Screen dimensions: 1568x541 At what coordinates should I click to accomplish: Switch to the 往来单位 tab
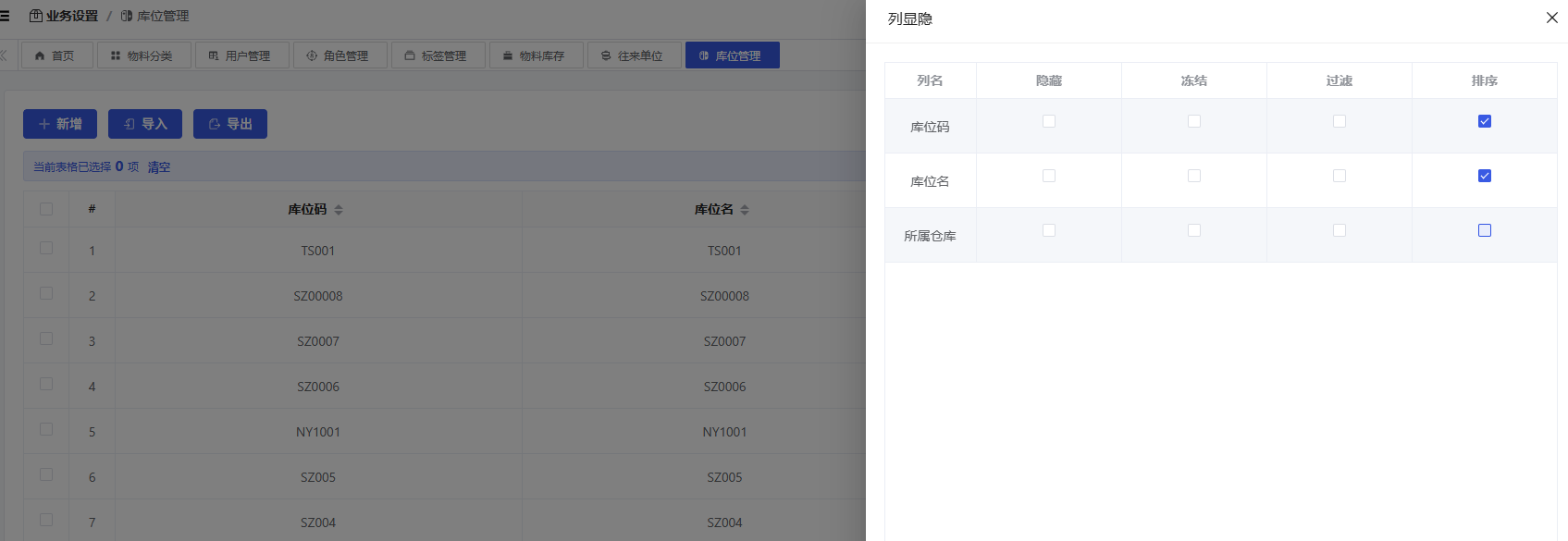tap(635, 55)
